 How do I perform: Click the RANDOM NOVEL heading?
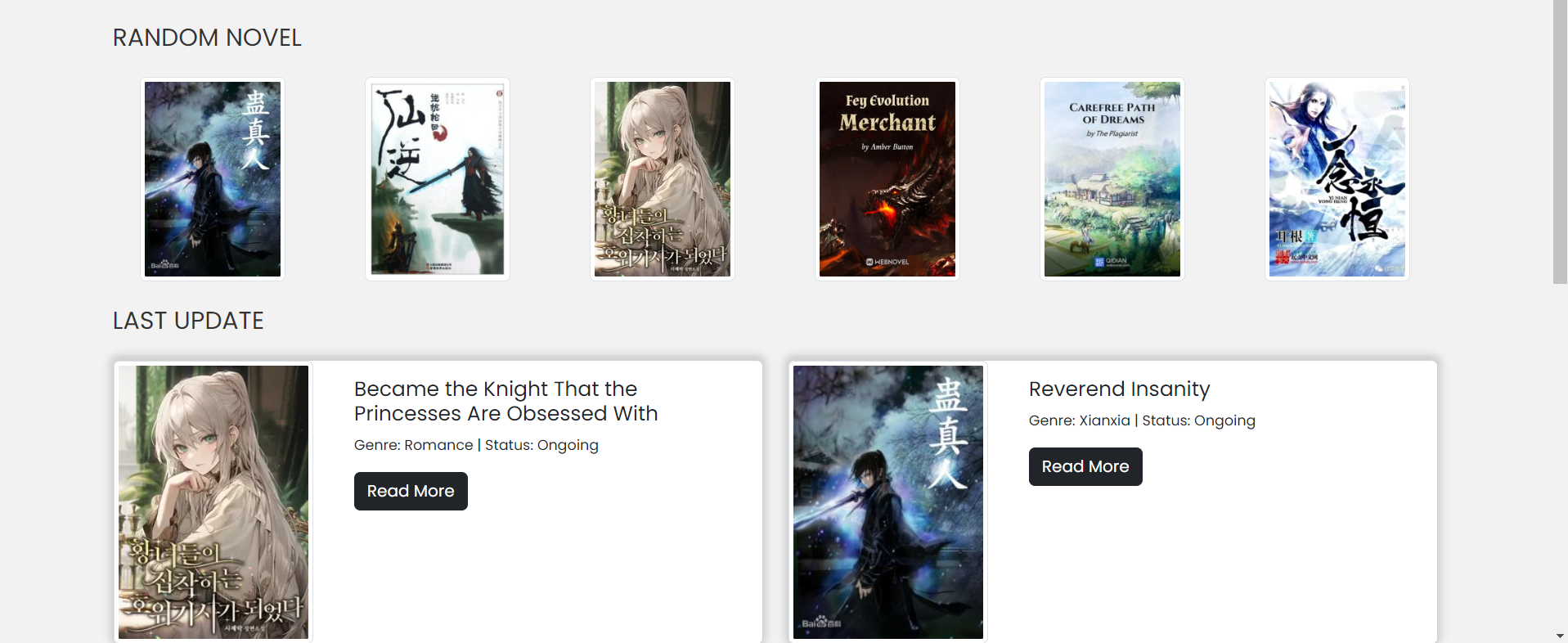point(207,38)
